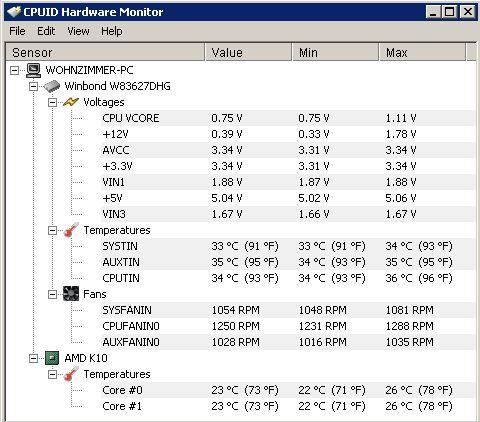
Task: Select the AUXTIN temperature row
Action: pyautogui.click(x=288, y=262)
